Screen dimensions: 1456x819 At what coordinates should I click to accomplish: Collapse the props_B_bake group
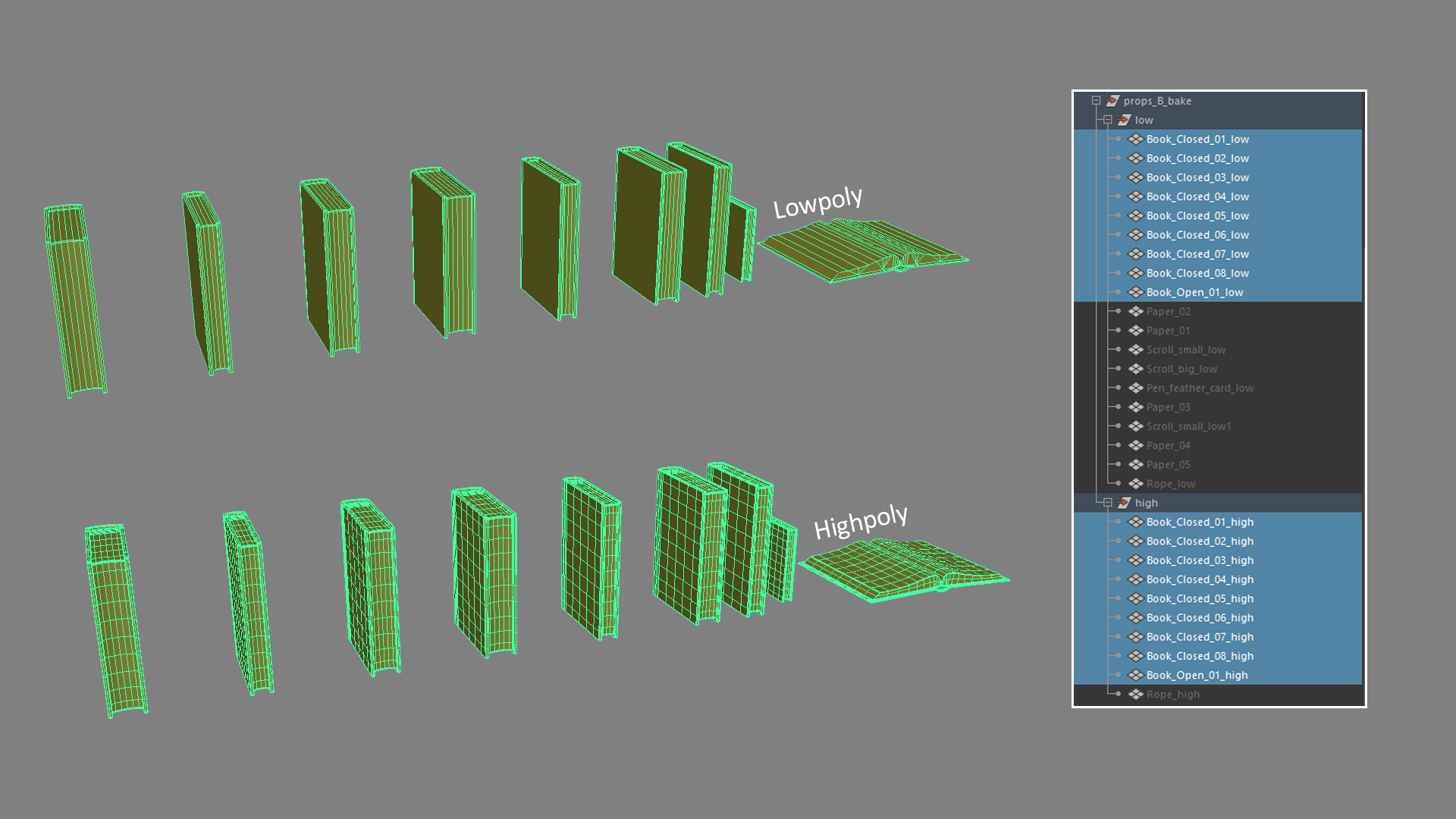[x=1096, y=101]
